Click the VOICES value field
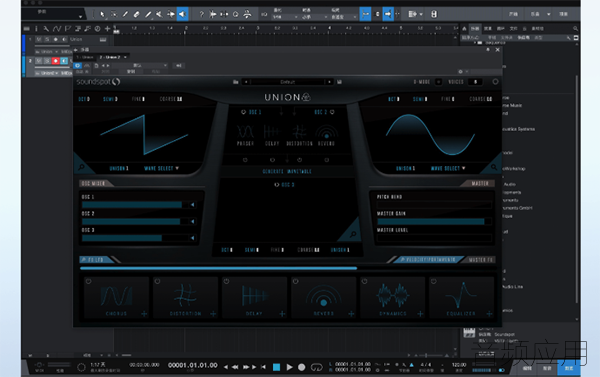This screenshot has width=600, height=377. (x=475, y=82)
